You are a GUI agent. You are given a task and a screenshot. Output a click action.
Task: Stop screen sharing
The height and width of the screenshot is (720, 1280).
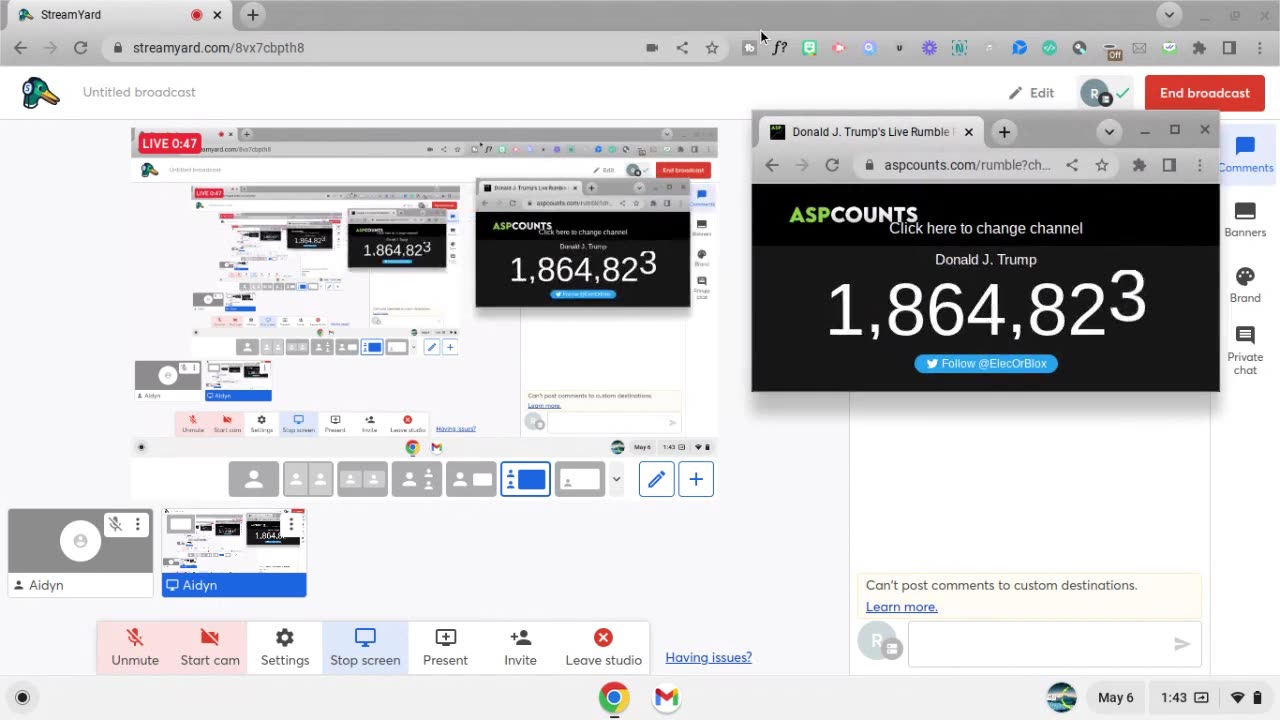coord(365,647)
